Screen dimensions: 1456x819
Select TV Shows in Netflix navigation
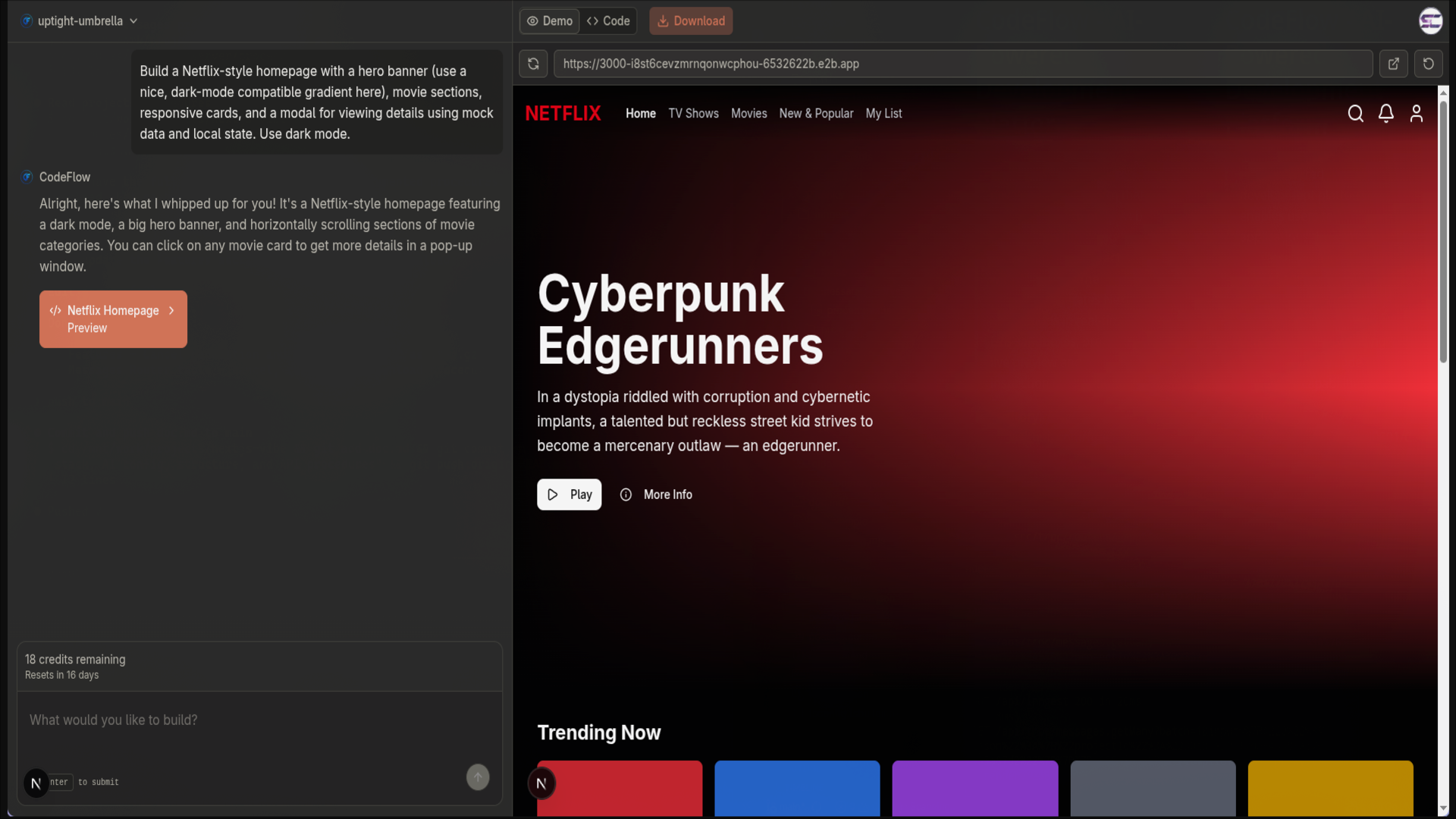tap(693, 114)
